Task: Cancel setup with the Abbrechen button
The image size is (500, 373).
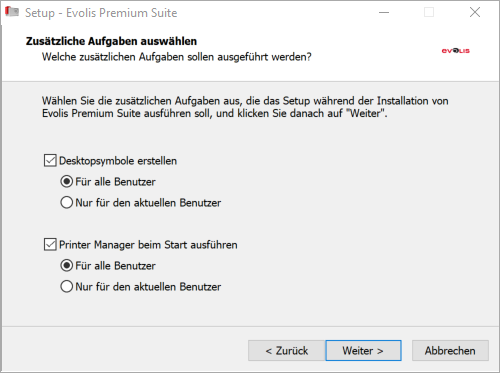Action: (x=450, y=351)
